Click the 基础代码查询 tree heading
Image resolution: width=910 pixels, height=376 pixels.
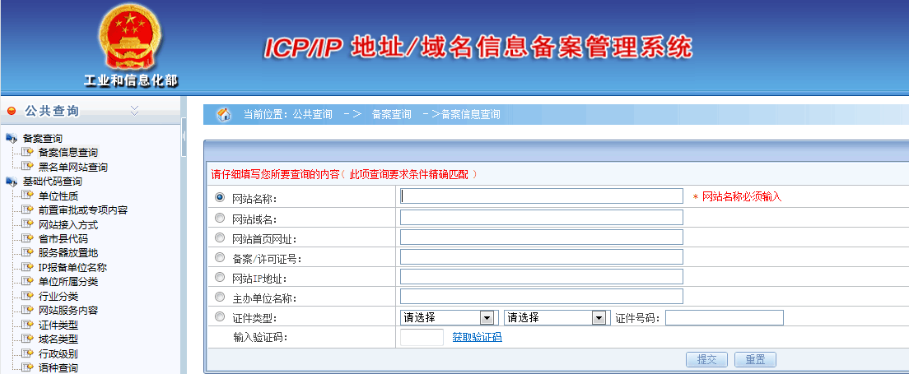click(52, 182)
